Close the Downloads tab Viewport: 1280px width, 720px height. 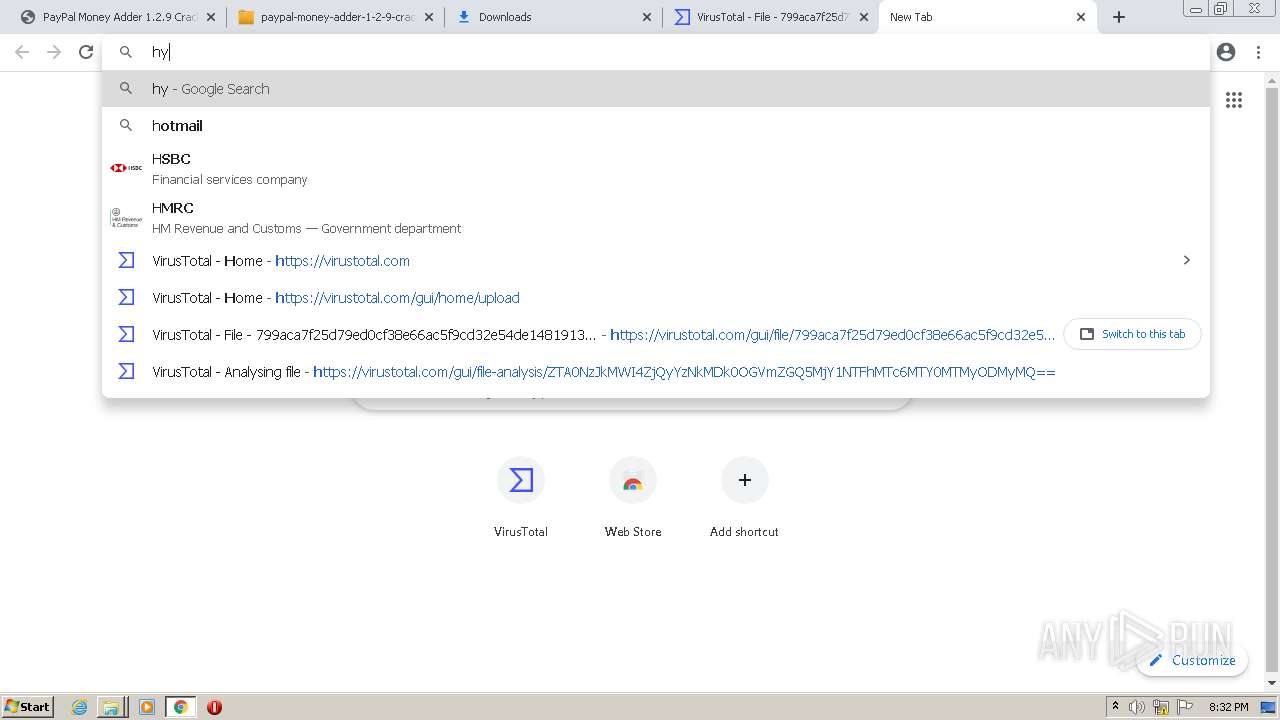(x=647, y=17)
